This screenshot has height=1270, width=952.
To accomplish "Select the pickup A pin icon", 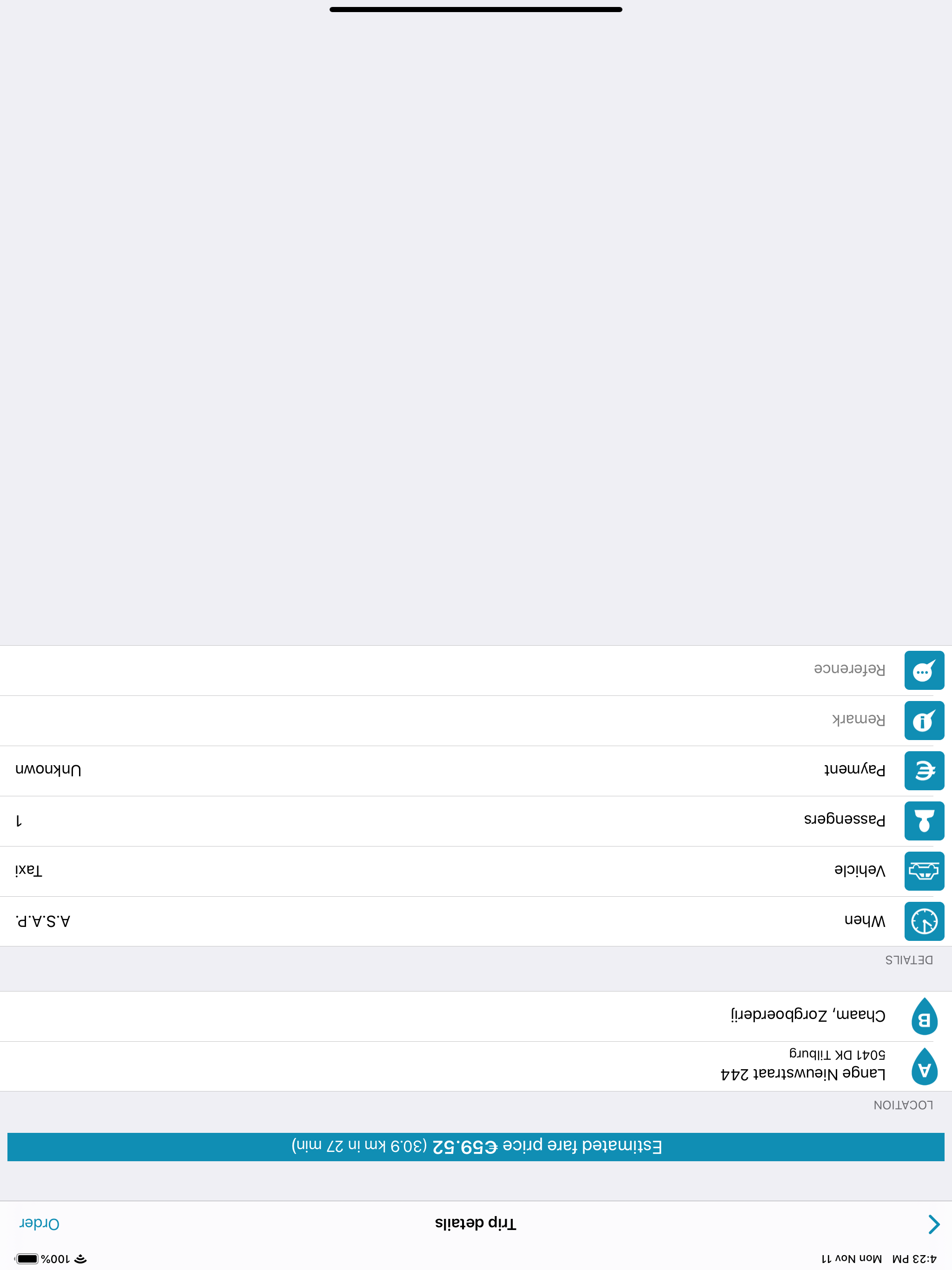I will click(x=924, y=1066).
